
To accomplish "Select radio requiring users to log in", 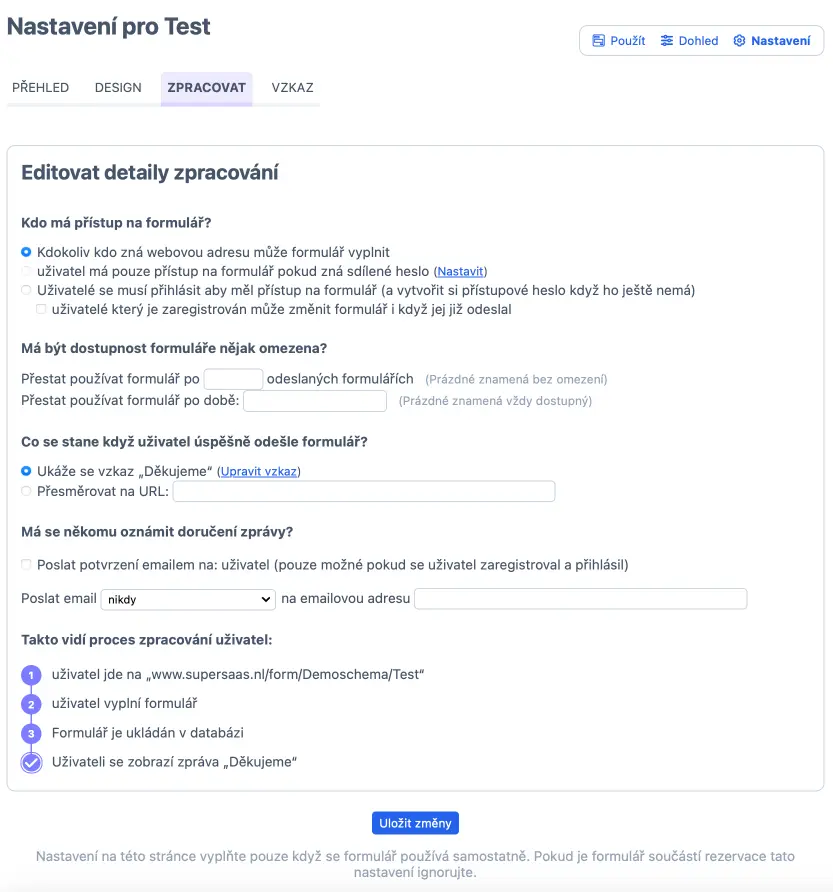I will (26, 290).
